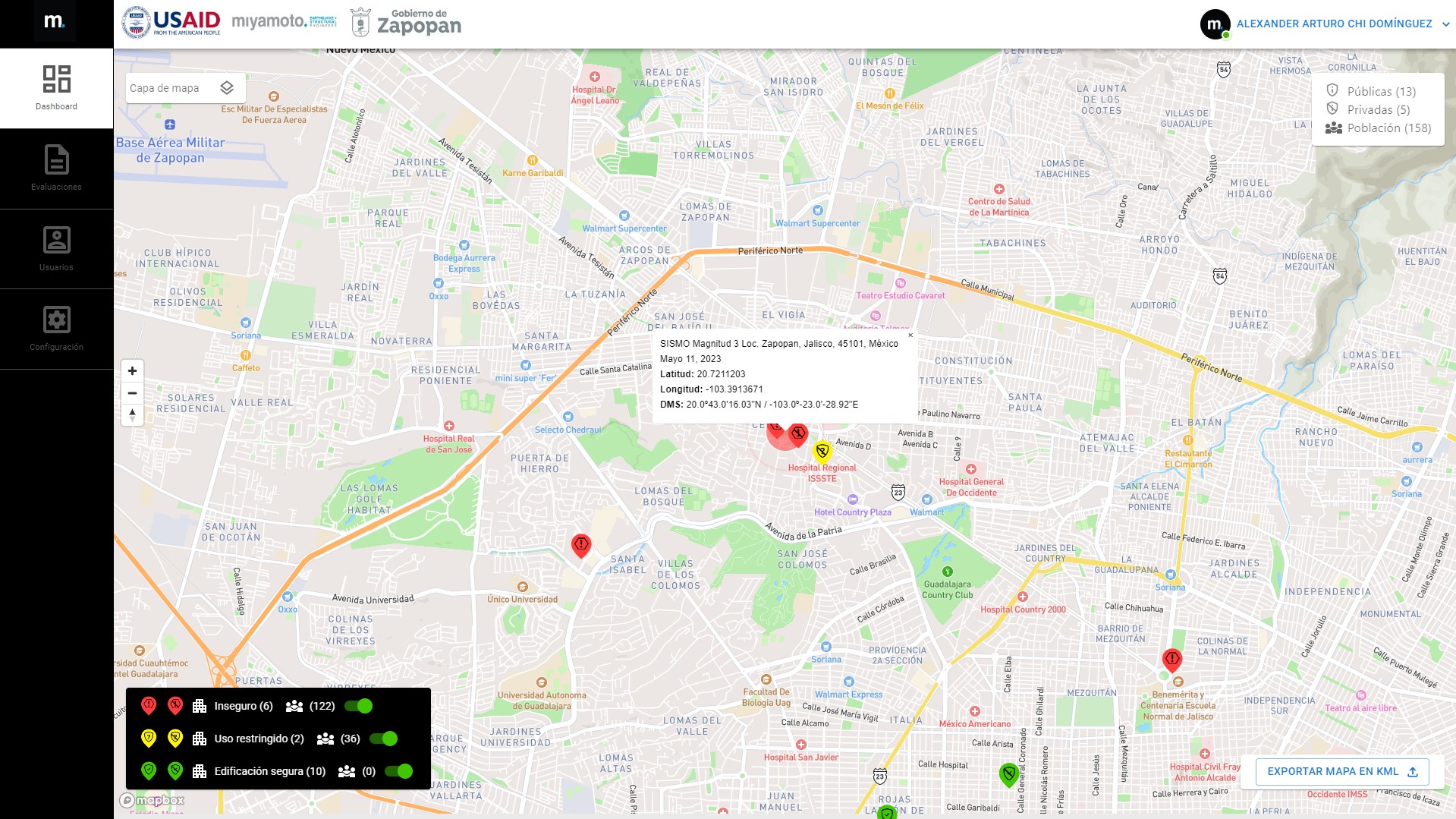Click the DMS coordinates line in popup
The height and width of the screenshot is (819, 1456).
click(759, 405)
